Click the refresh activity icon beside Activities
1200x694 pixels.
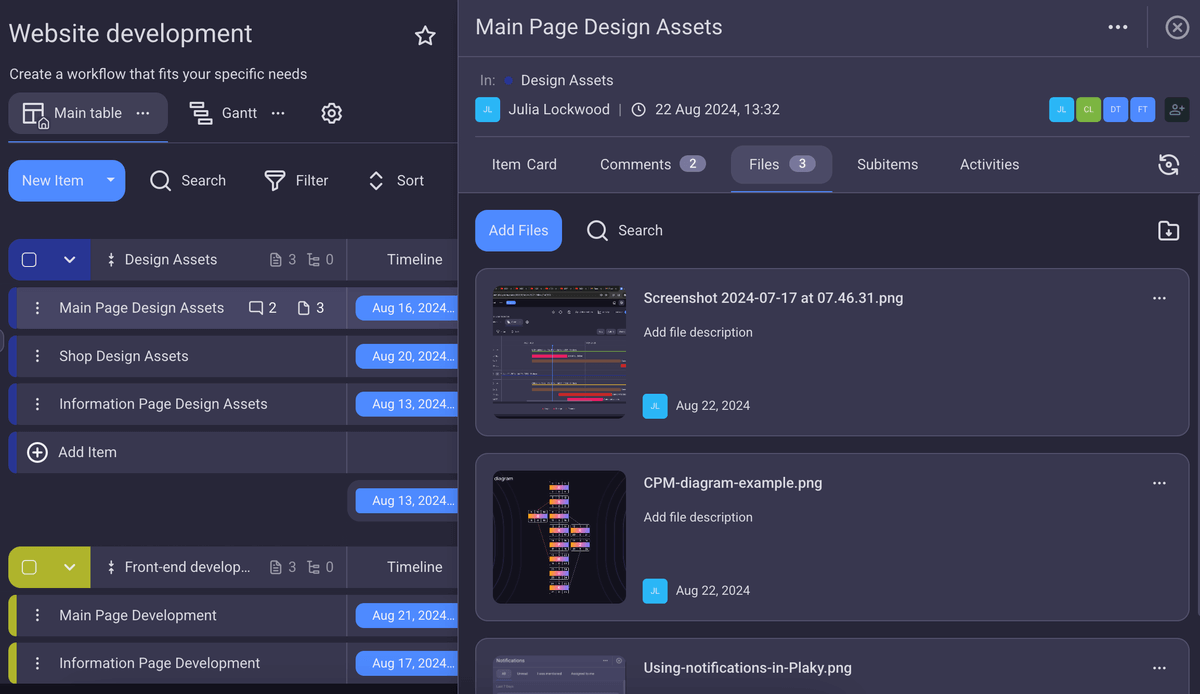click(x=1168, y=165)
